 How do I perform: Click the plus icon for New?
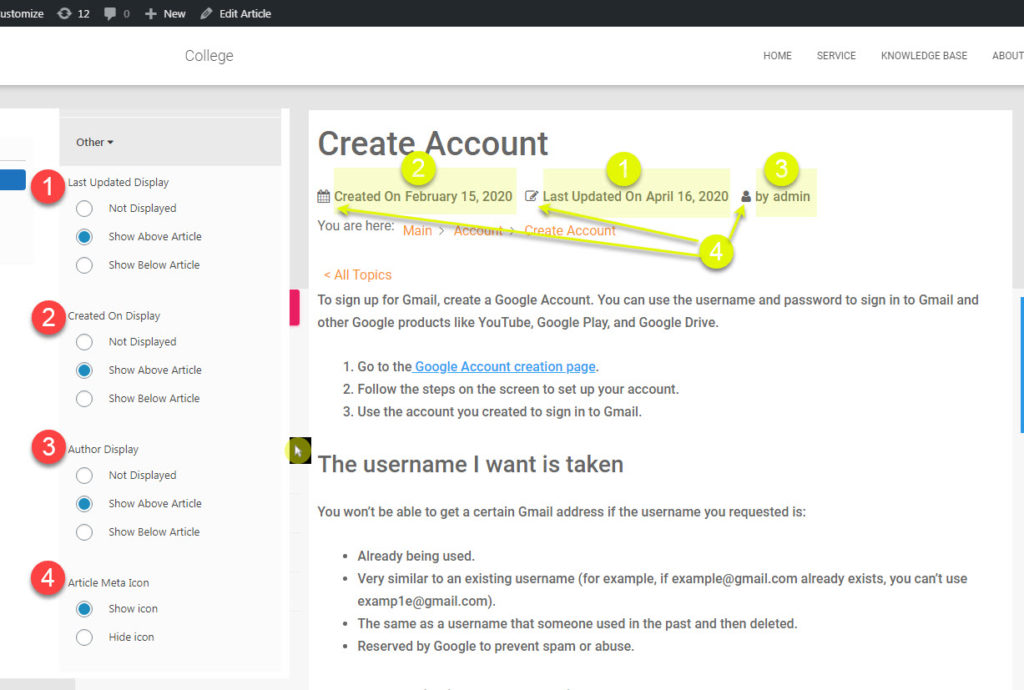(x=151, y=13)
